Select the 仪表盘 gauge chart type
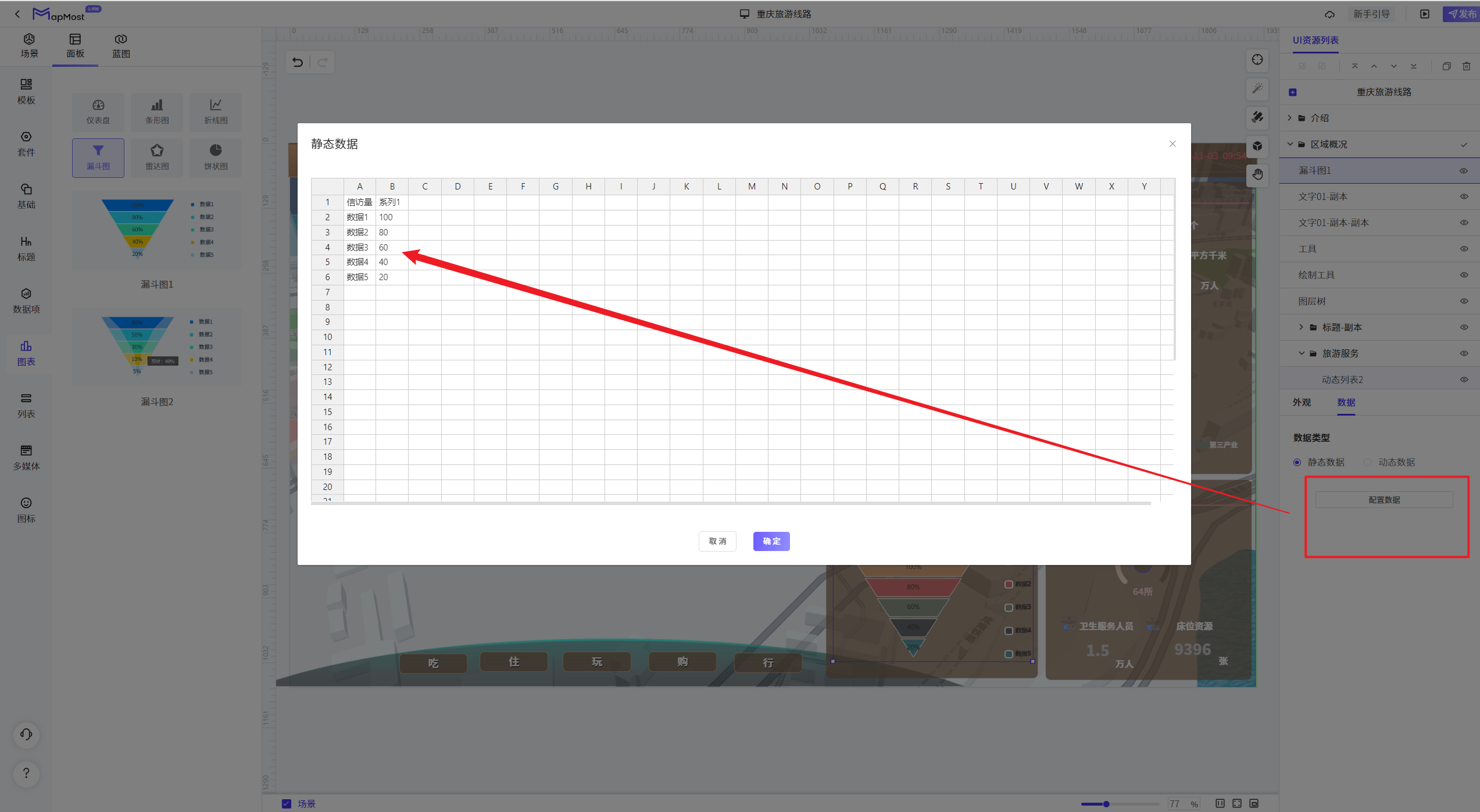 pos(98,112)
